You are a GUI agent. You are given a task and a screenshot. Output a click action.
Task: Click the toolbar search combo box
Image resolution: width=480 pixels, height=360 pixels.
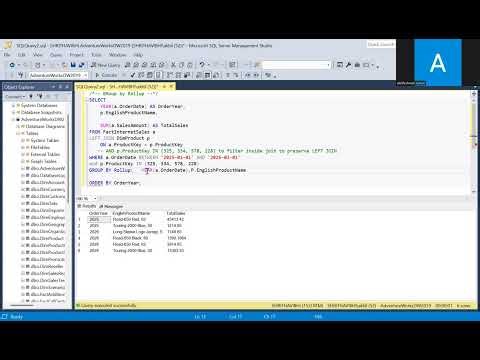click(297, 65)
